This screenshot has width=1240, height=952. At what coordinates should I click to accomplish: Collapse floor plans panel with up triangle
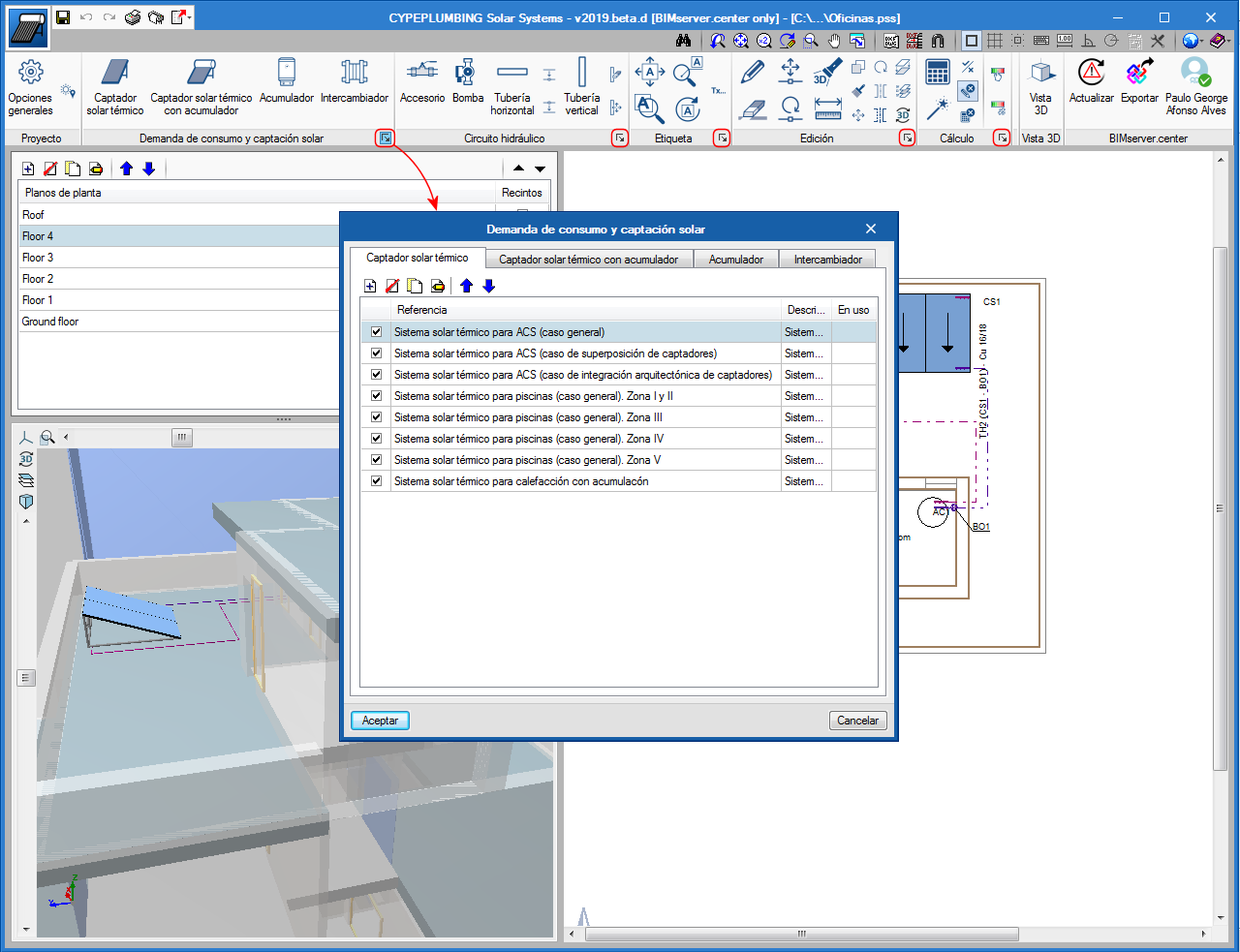point(518,169)
